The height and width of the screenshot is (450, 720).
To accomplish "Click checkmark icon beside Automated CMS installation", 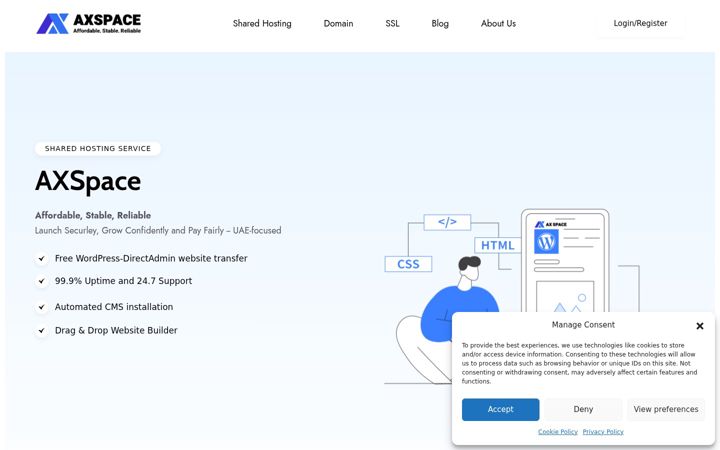I will (42, 307).
